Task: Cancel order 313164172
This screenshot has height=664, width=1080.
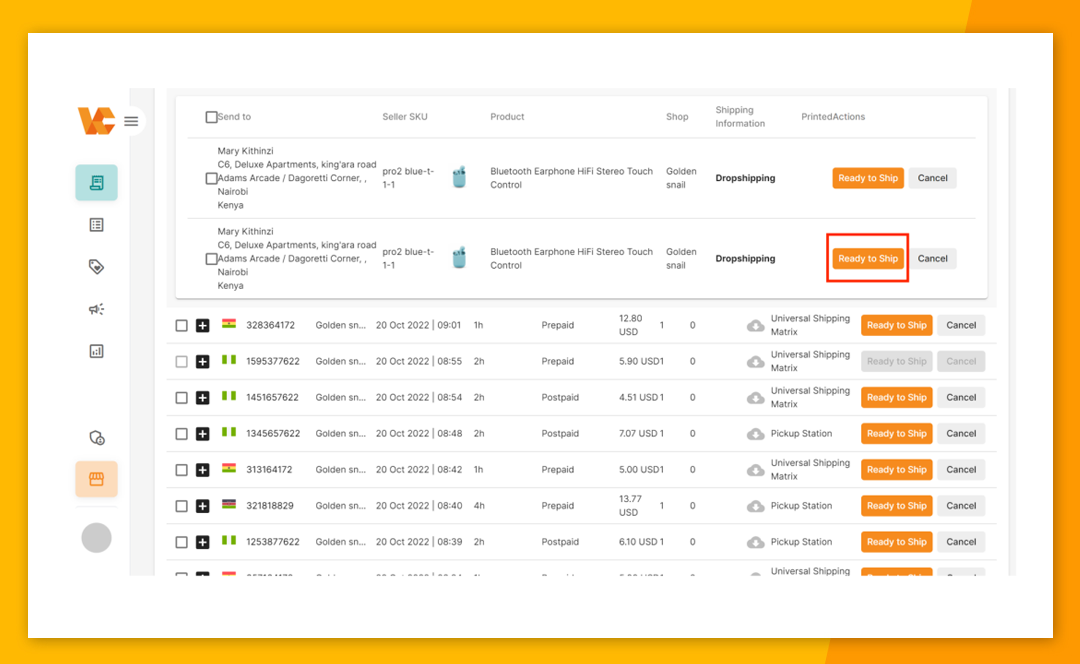Action: [961, 470]
